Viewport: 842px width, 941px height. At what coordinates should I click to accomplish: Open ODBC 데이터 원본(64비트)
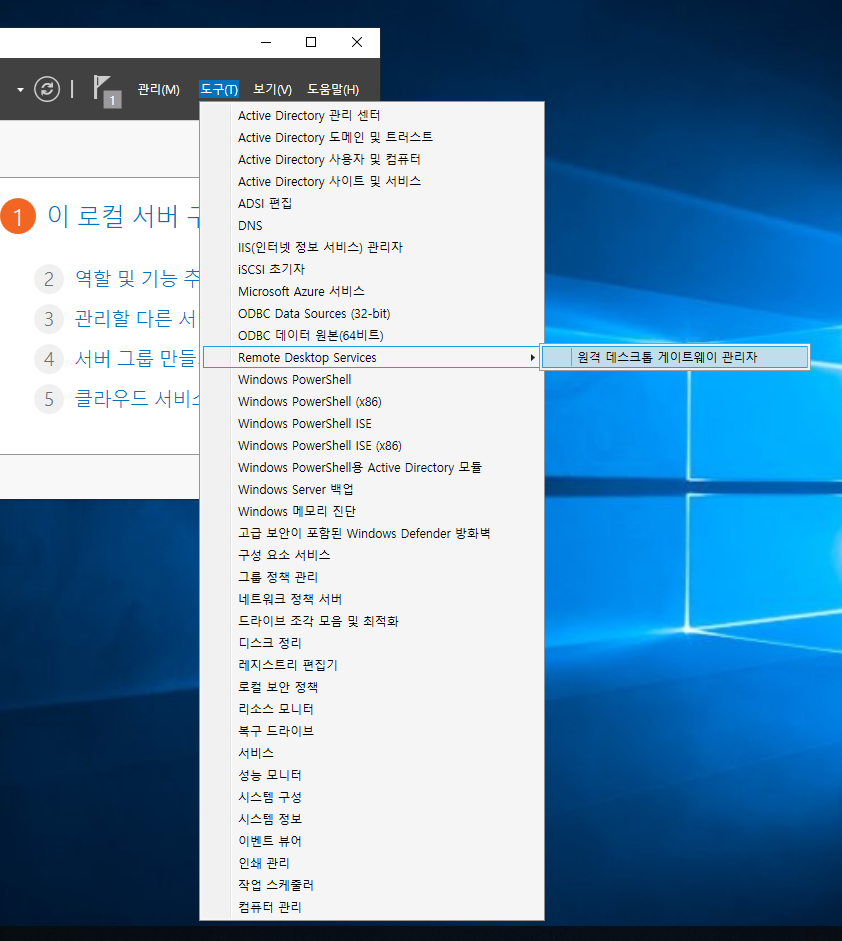[x=373, y=335]
